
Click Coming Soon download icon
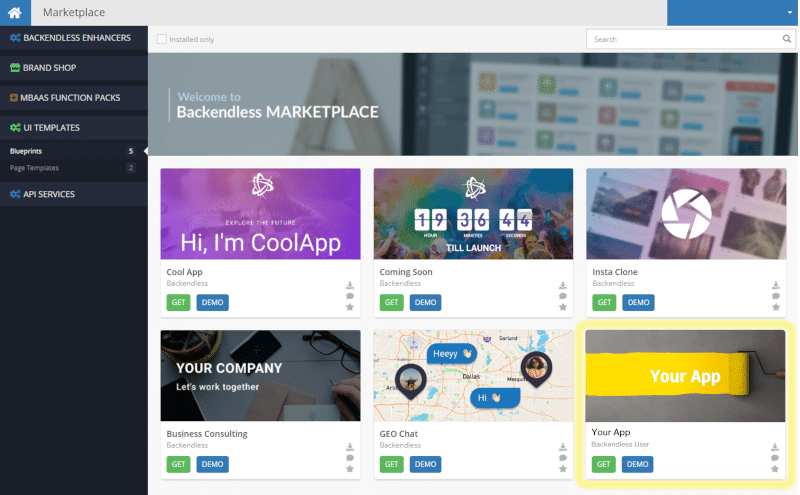click(563, 285)
